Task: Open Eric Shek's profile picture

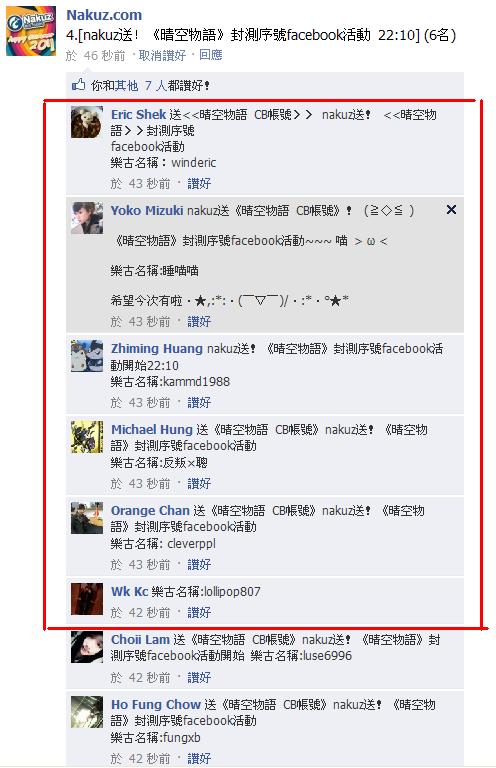Action: [x=87, y=122]
